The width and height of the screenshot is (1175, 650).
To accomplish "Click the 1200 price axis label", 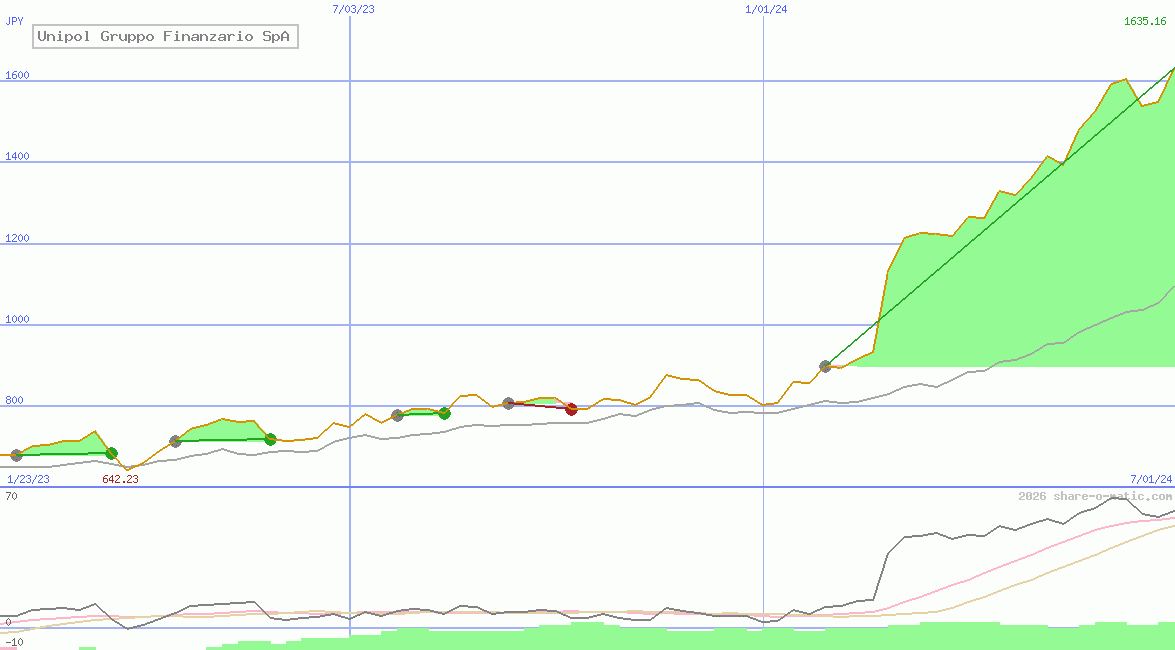I will pyautogui.click(x=17, y=239).
